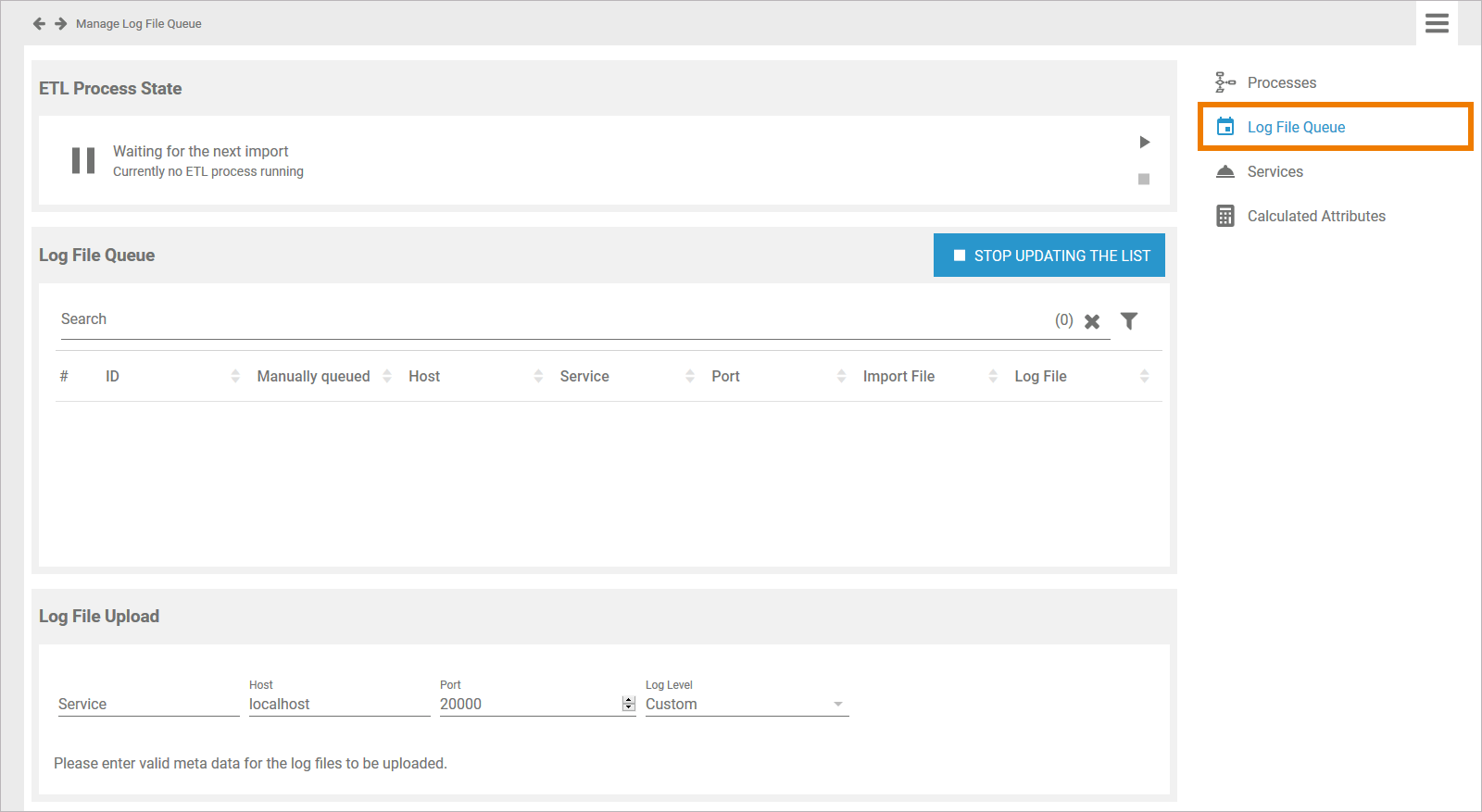Open the hamburger menu
The width and height of the screenshot is (1482, 812).
pos(1437,23)
